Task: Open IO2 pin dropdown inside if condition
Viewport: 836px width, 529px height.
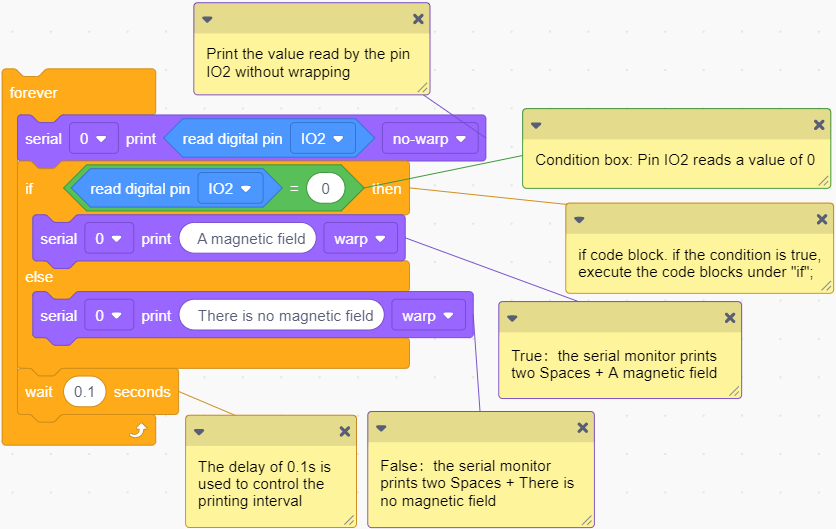Action: [x=230, y=189]
